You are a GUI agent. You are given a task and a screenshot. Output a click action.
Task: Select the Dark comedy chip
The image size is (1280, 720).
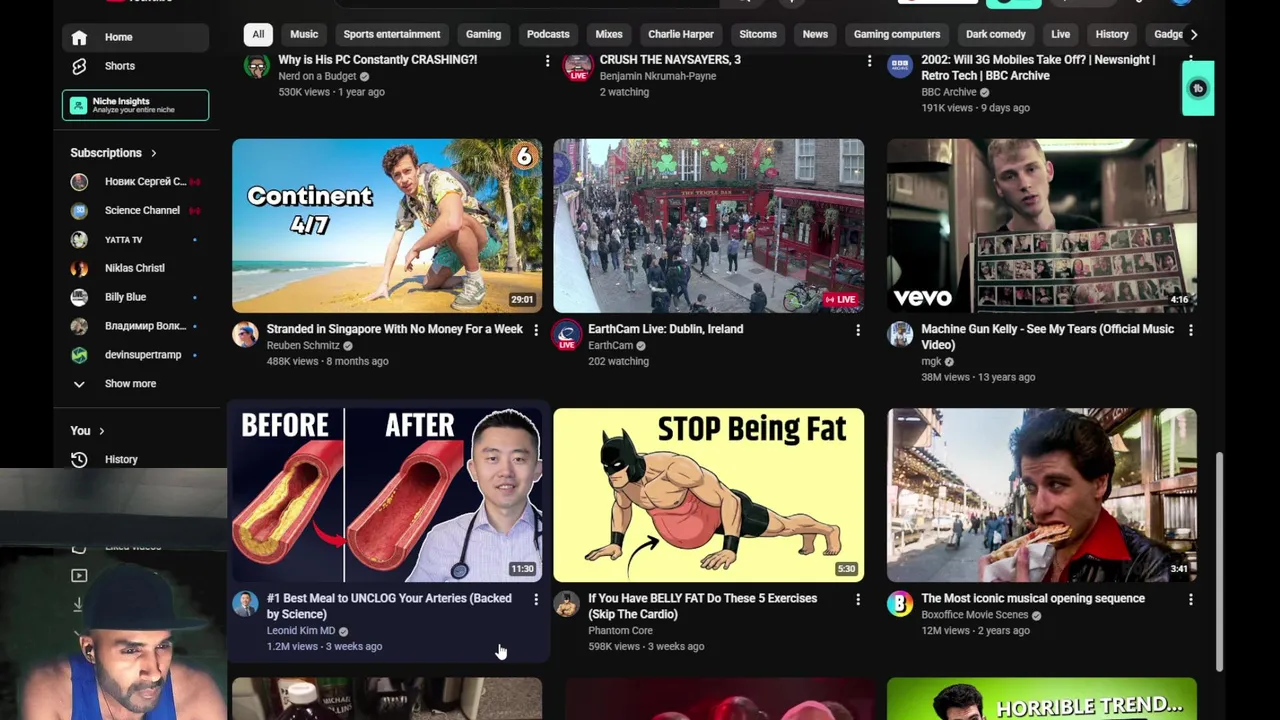[x=996, y=34]
